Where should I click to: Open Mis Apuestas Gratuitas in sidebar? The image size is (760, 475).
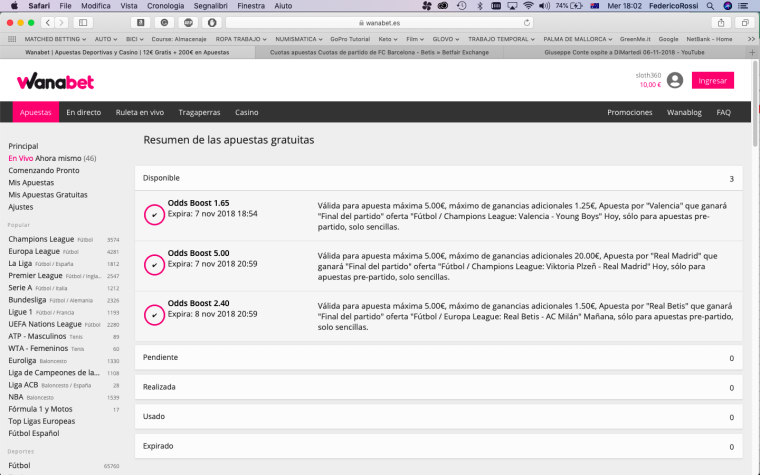point(48,194)
